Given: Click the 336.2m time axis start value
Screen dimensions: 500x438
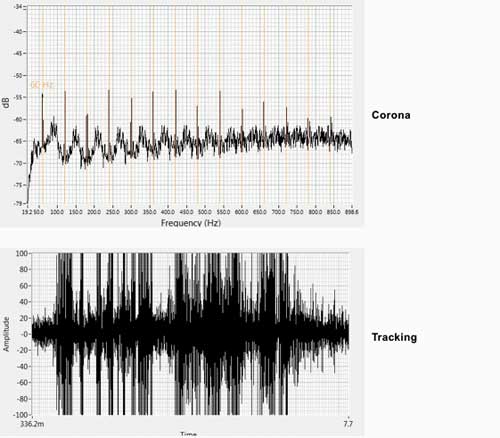Looking at the screenshot, I should 32,424.
